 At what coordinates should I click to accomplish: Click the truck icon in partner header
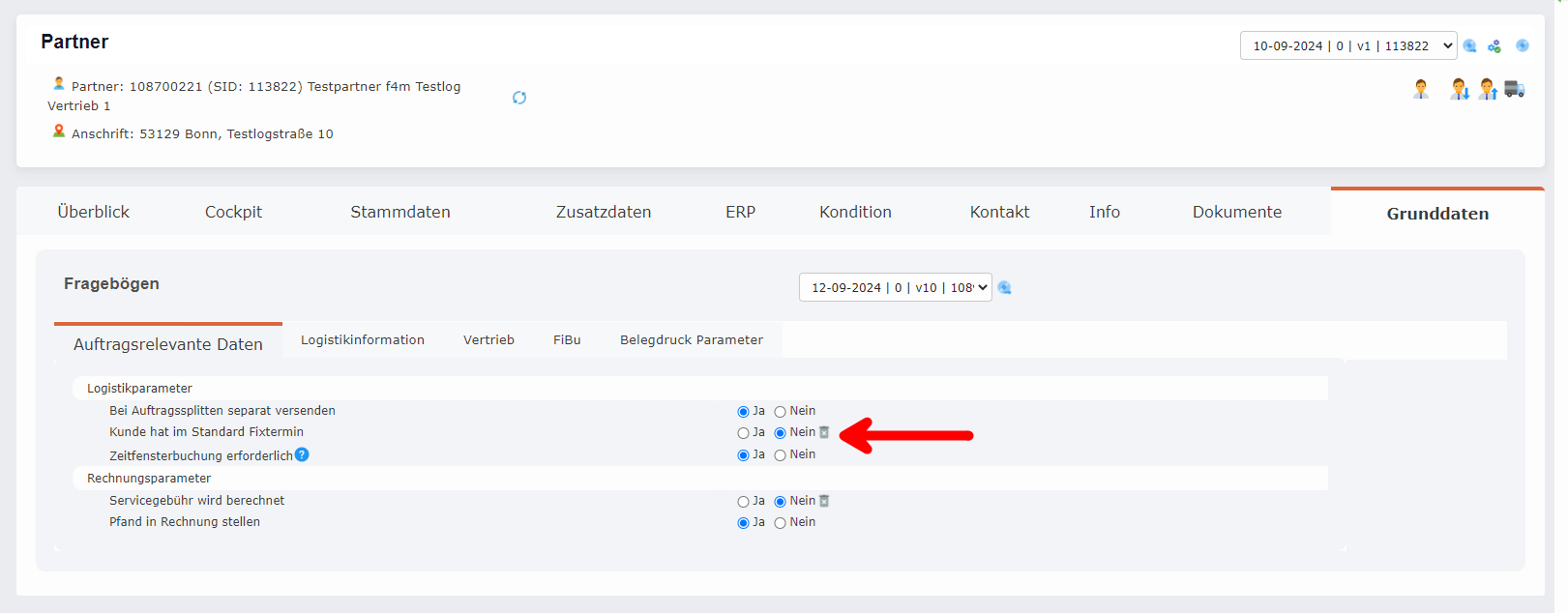[1515, 90]
